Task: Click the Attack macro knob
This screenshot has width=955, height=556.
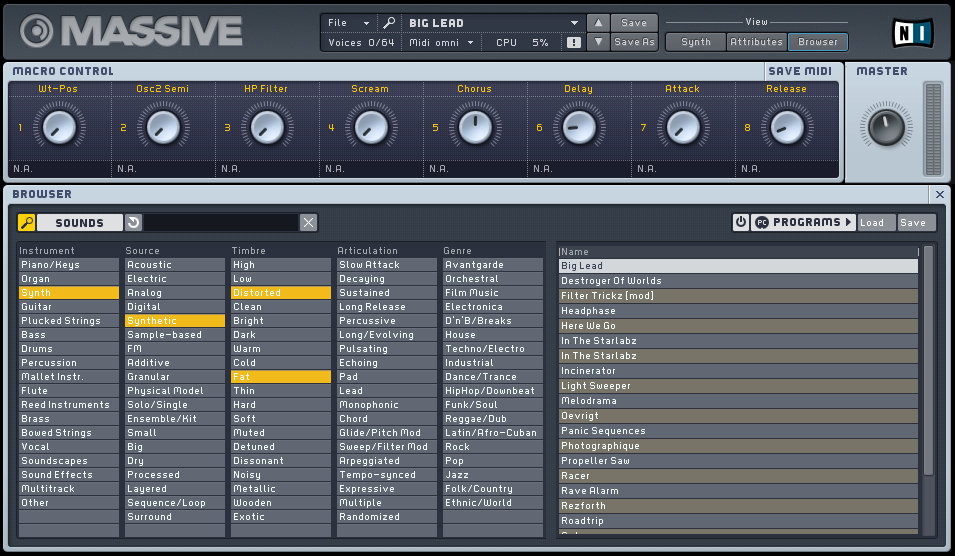Action: click(683, 127)
